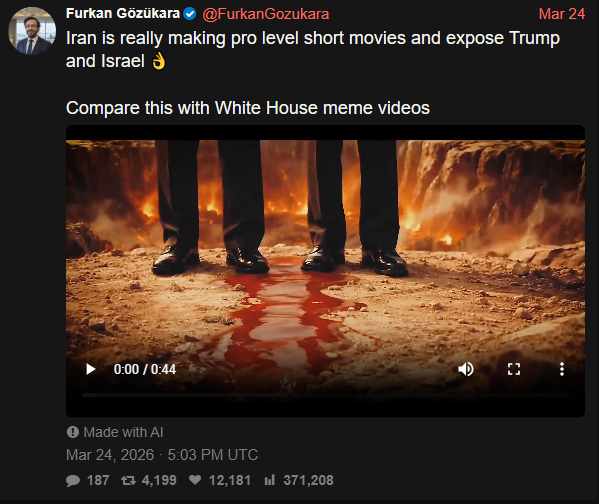Mute the video volume speaker icon
Image resolution: width=599 pixels, height=504 pixels.
coord(466,369)
